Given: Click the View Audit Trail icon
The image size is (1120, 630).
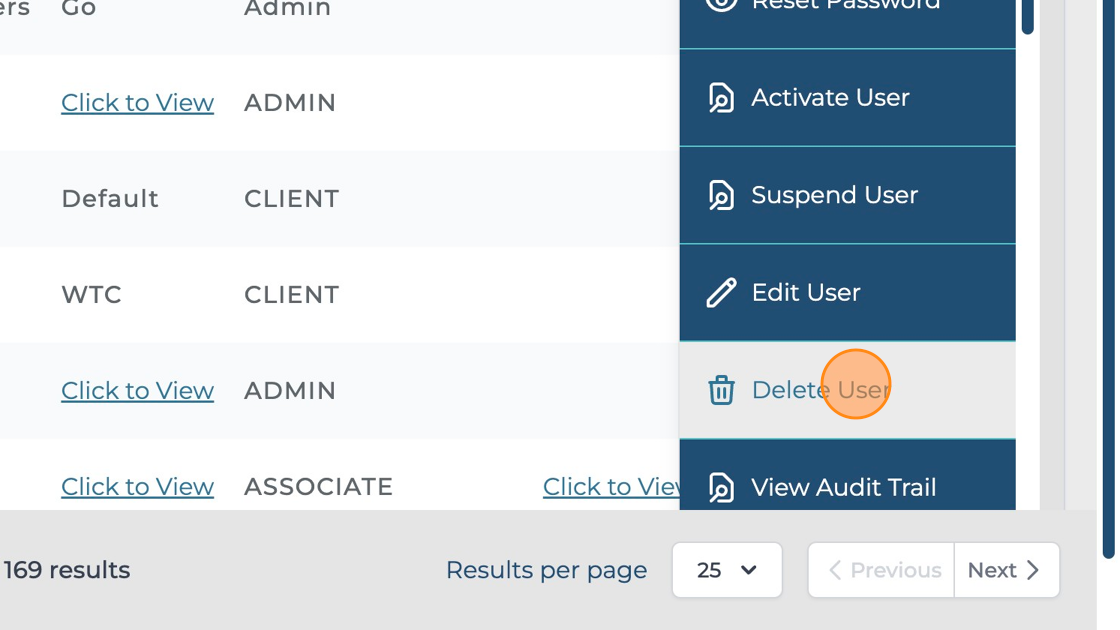Looking at the screenshot, I should (721, 487).
